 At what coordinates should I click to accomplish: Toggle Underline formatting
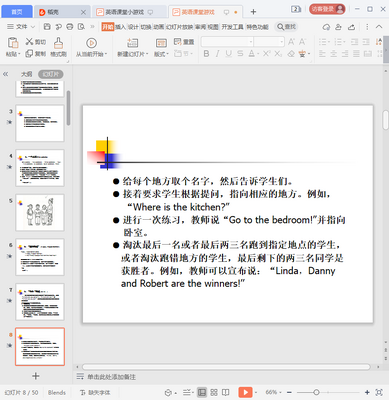[228, 53]
